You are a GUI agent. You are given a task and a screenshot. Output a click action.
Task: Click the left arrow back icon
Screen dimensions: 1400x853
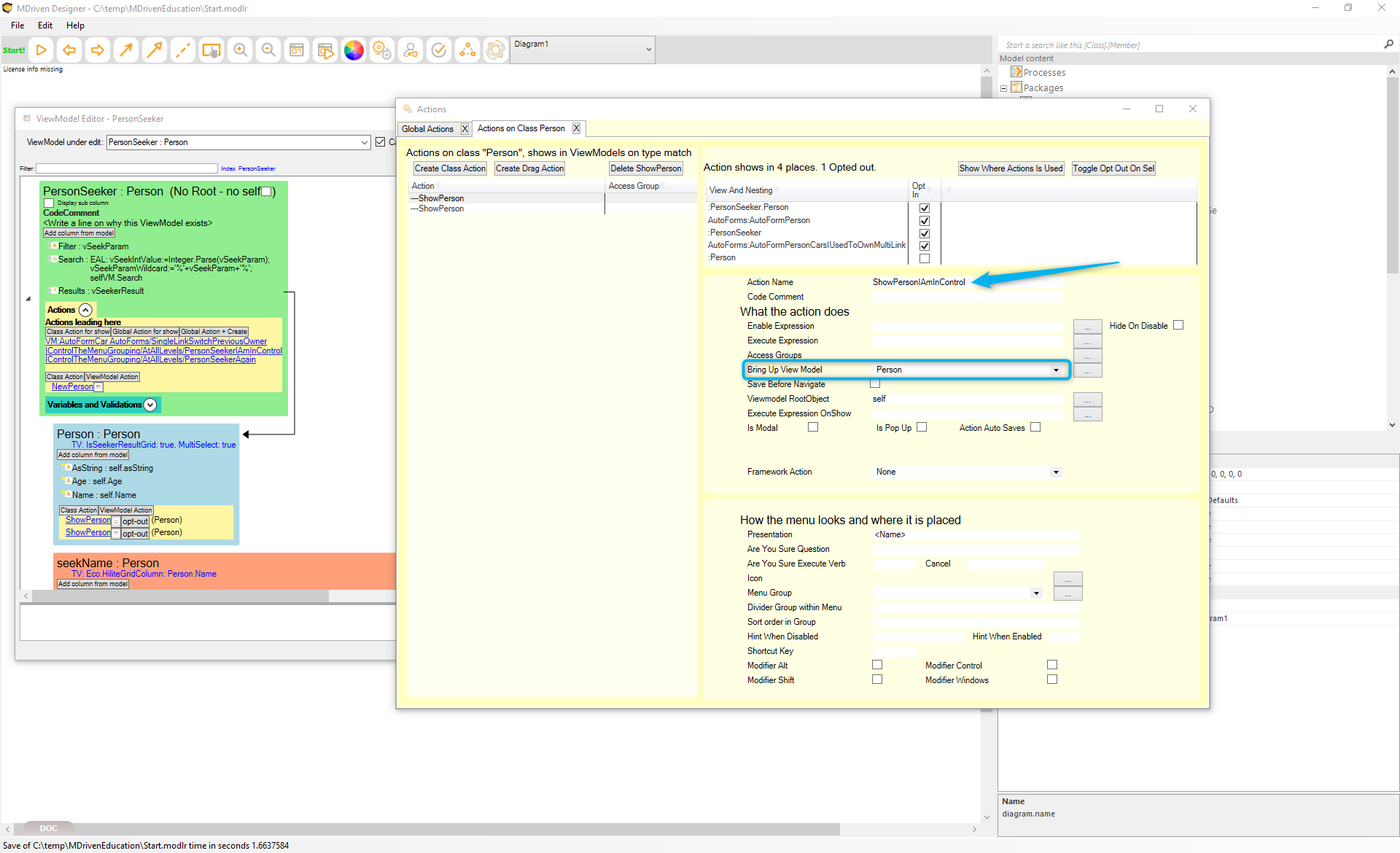coord(69,50)
